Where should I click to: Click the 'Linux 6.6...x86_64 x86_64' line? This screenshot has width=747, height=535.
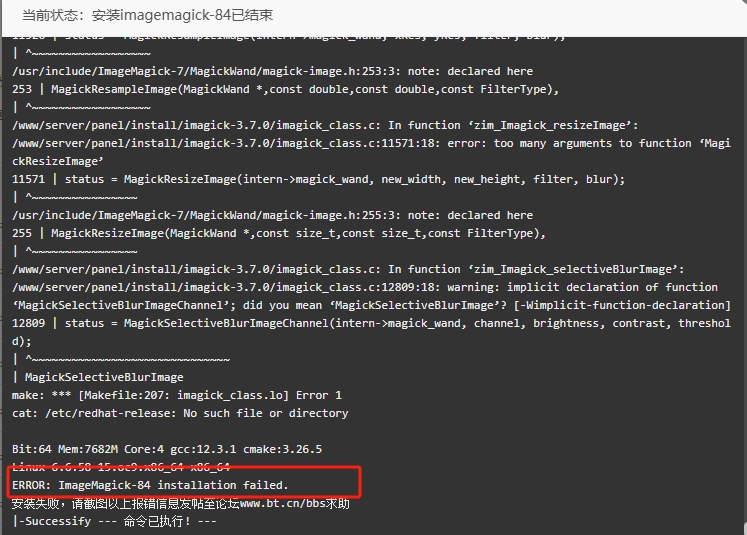click(121, 467)
